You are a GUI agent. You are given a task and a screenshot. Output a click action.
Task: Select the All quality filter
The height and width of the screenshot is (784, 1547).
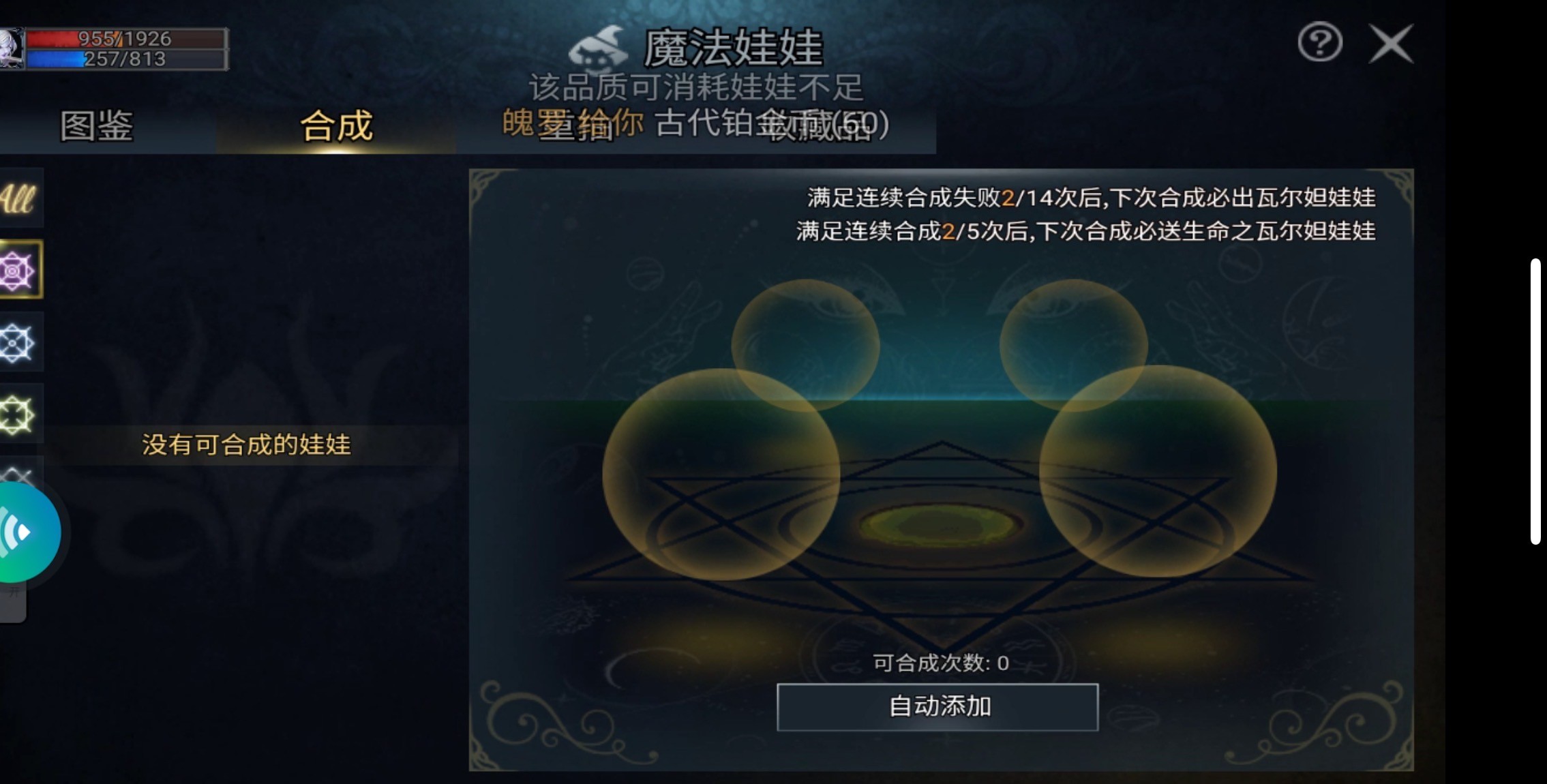(19, 198)
